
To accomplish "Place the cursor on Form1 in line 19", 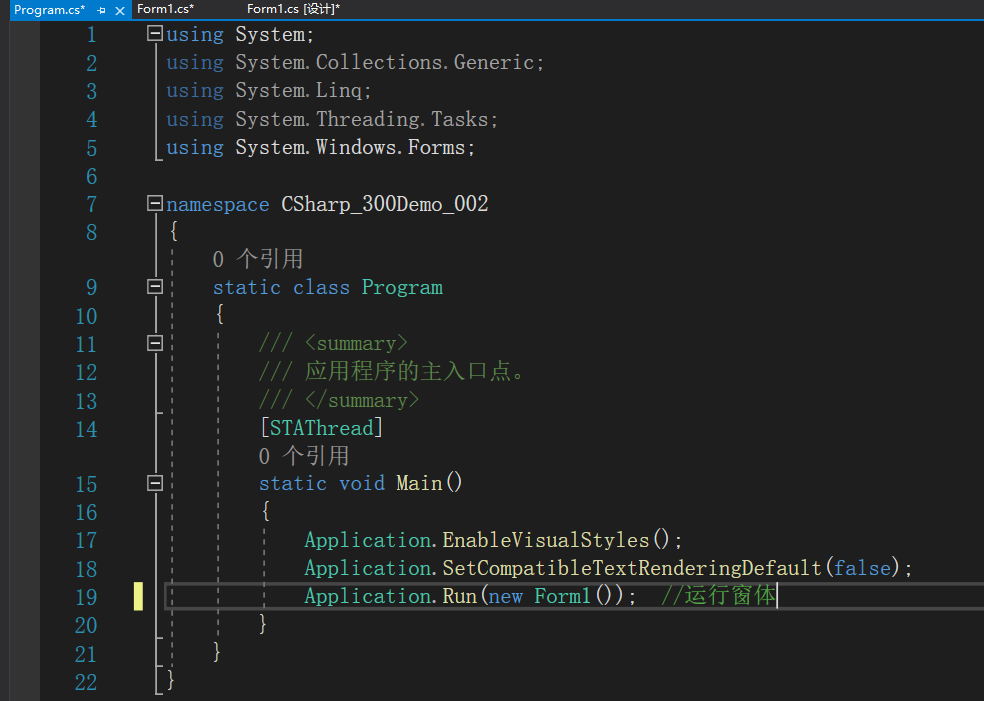I will [x=562, y=596].
